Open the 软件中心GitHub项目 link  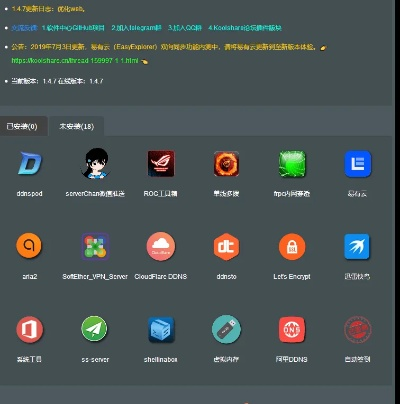tap(73, 28)
